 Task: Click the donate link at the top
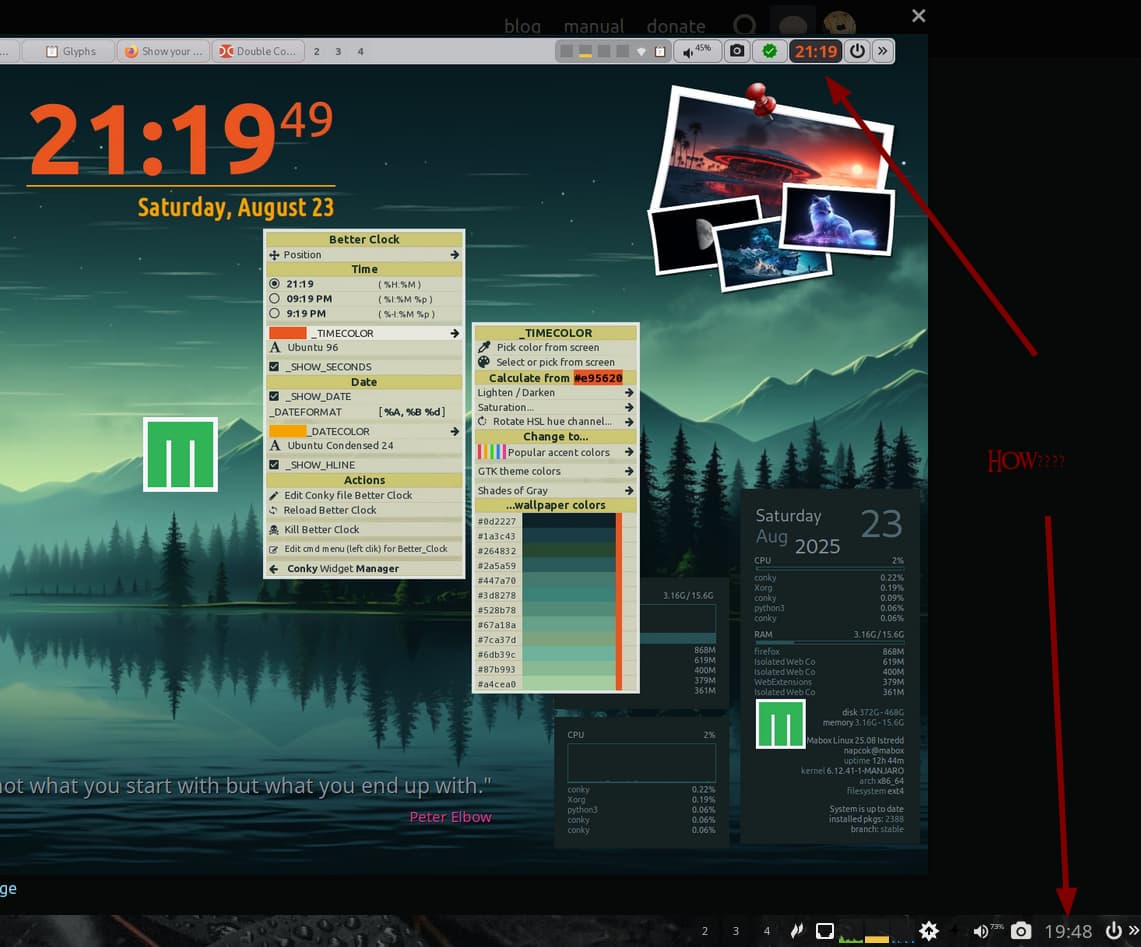coord(676,26)
